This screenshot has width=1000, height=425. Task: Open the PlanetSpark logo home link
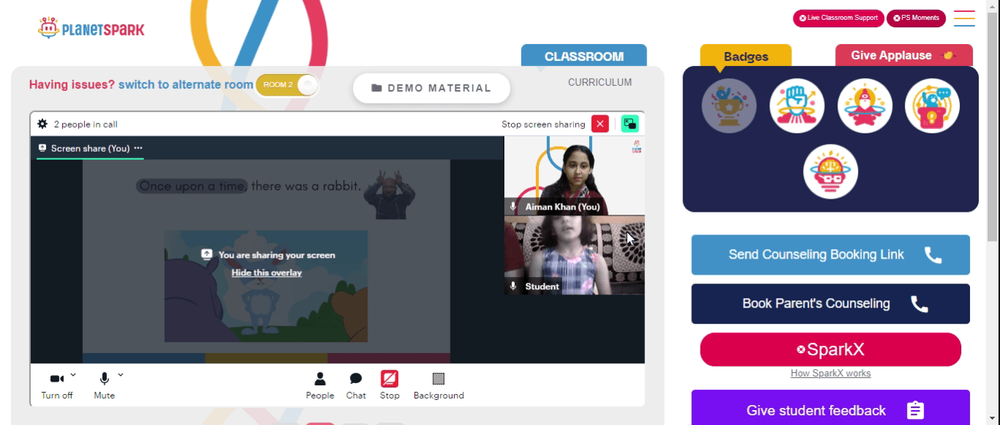tap(91, 28)
